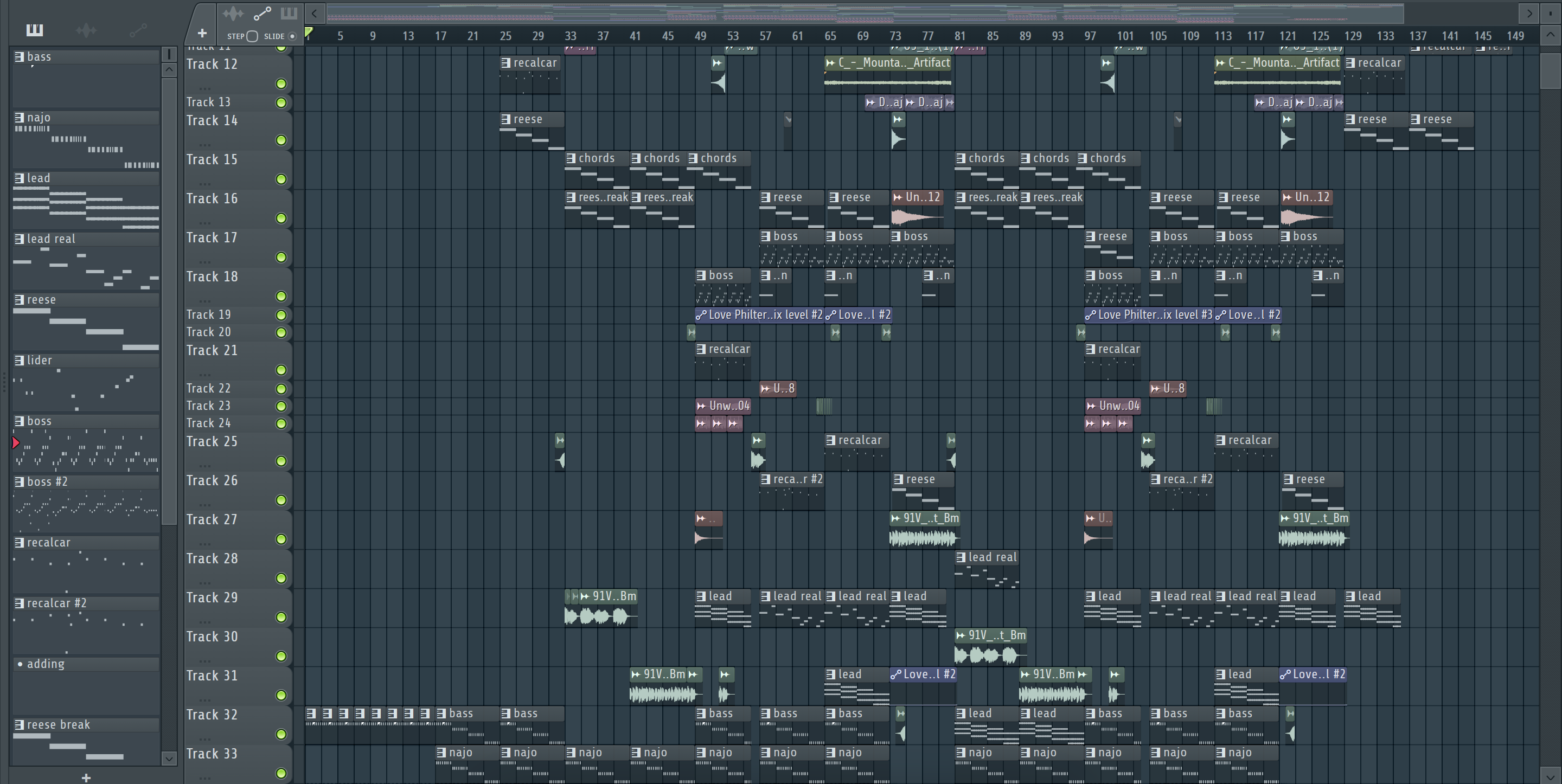Mute Track 32 with its green light
This screenshot has height=784, width=1562.
[281, 734]
